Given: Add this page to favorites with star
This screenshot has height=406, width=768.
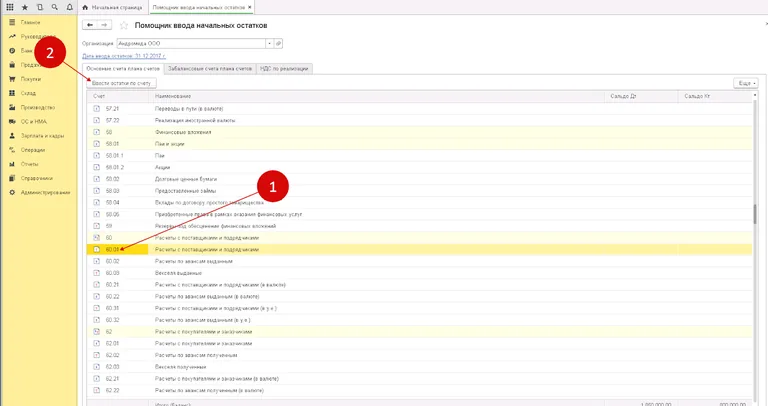Looking at the screenshot, I should pyautogui.click(x=124, y=24).
